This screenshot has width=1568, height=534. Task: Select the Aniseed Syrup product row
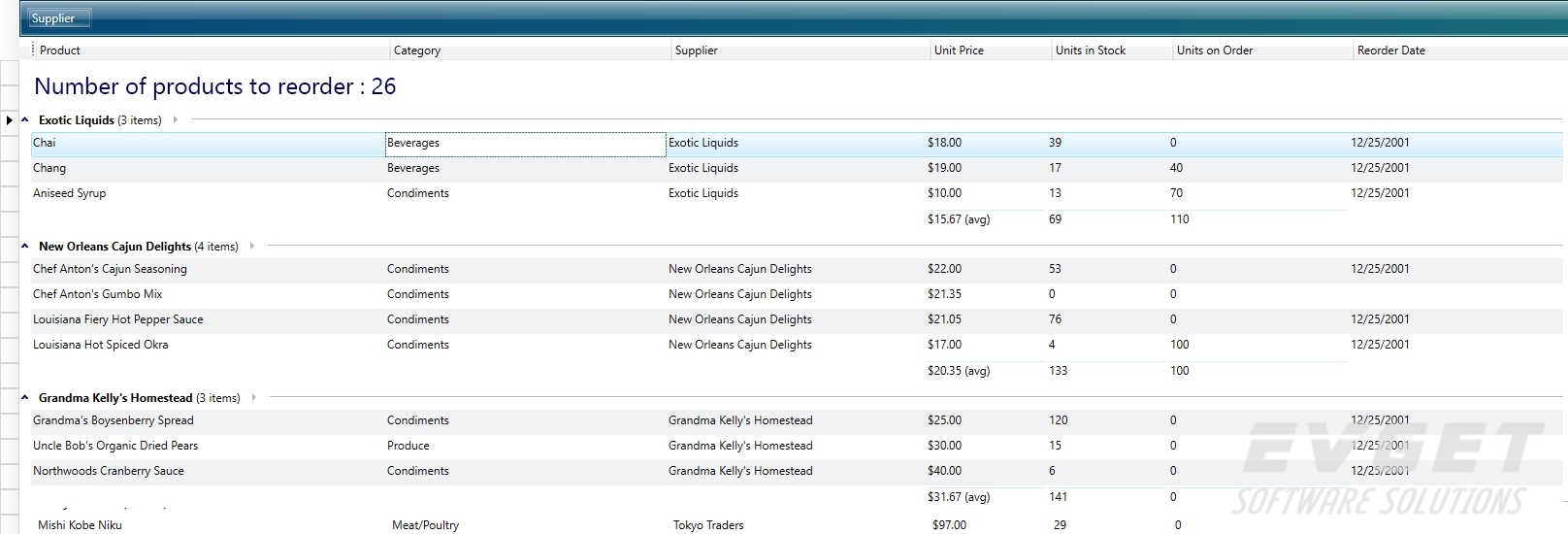click(x=798, y=193)
